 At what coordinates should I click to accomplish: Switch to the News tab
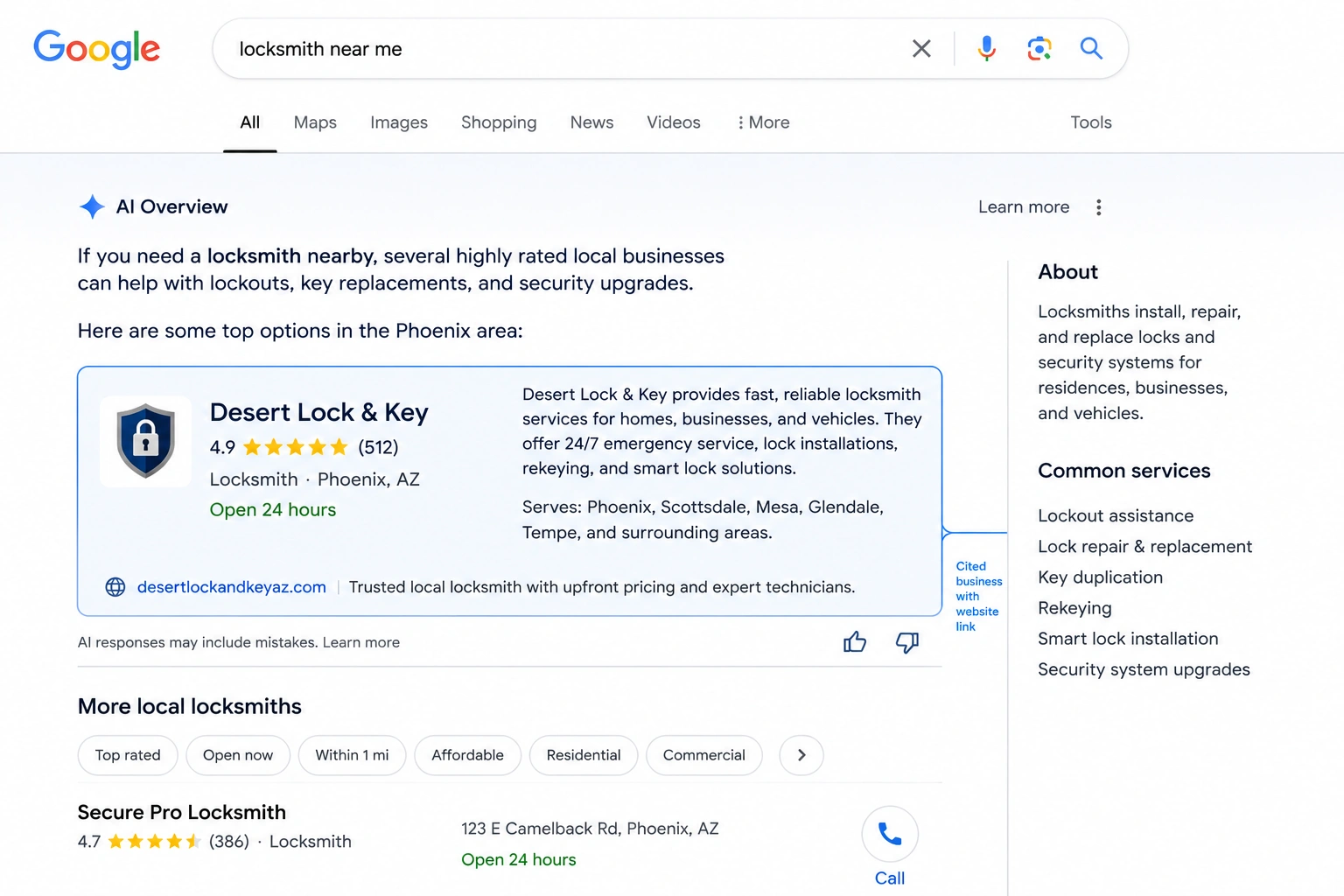click(x=591, y=122)
